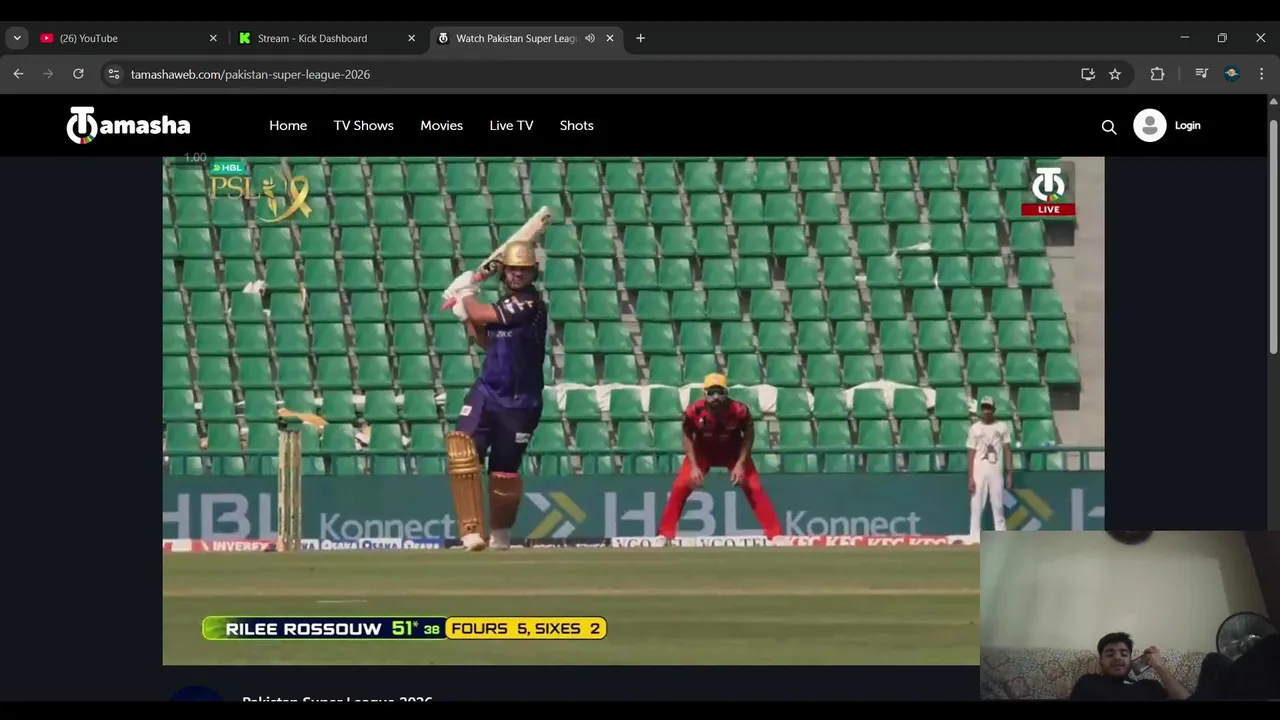The height and width of the screenshot is (720, 1280).
Task: Click the scrollbar up arrow
Action: (x=1273, y=101)
